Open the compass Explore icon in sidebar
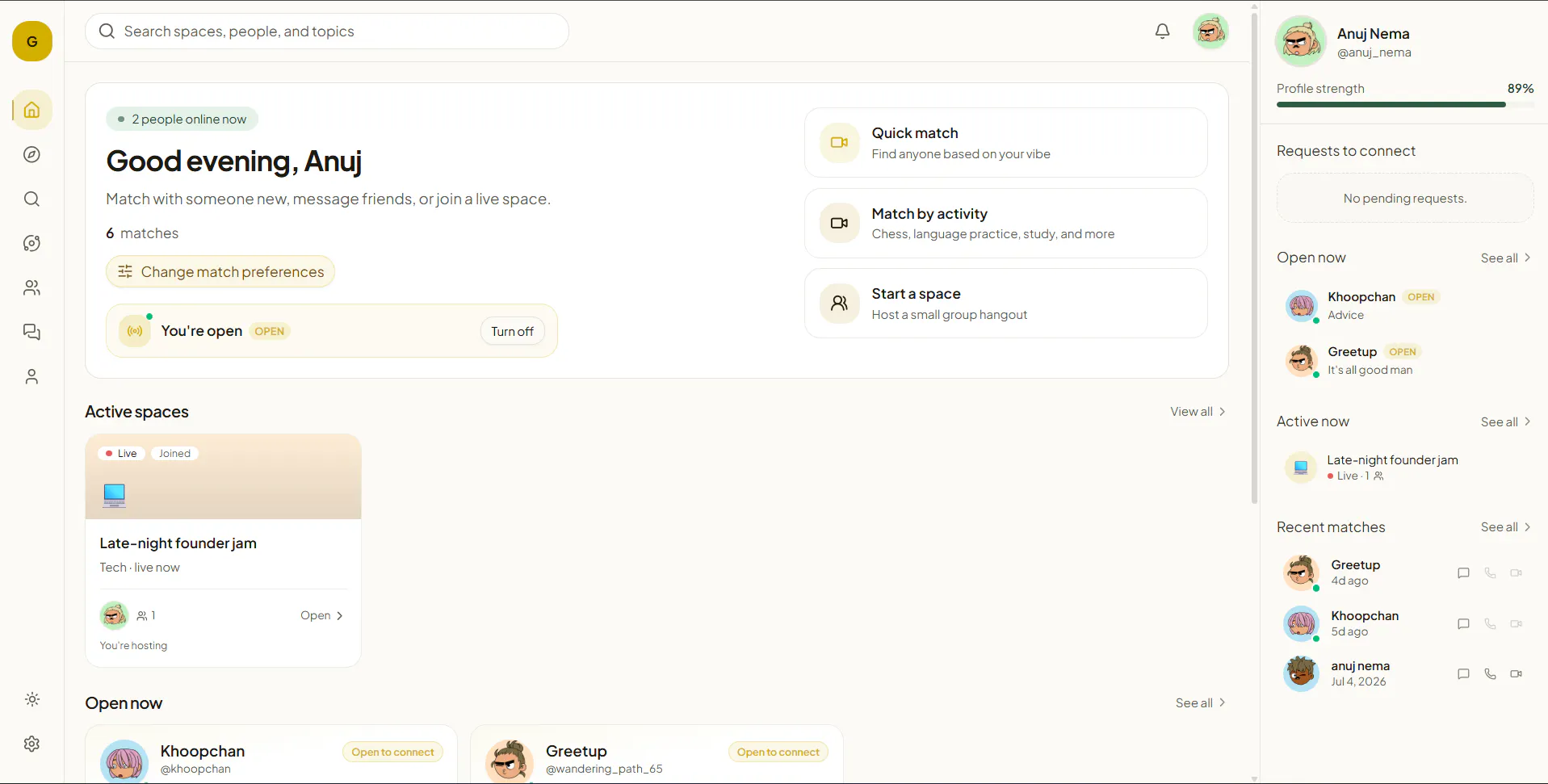 point(31,154)
